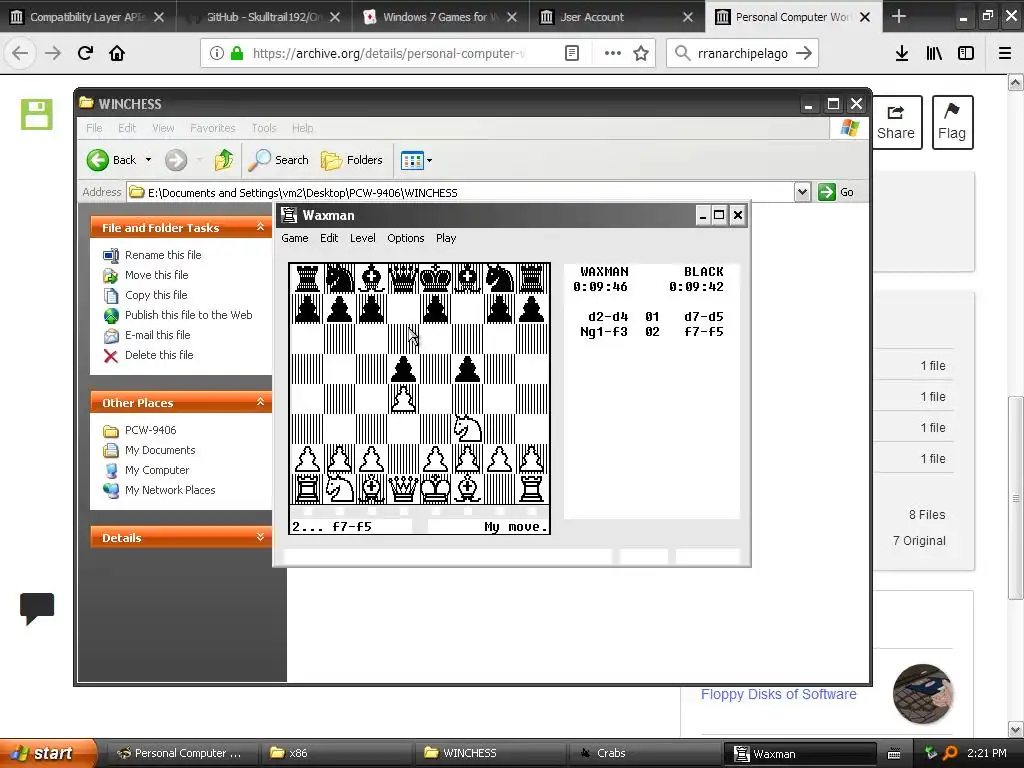This screenshot has height=768, width=1024.
Task: Open the Game menu in Waxman
Action: (295, 238)
